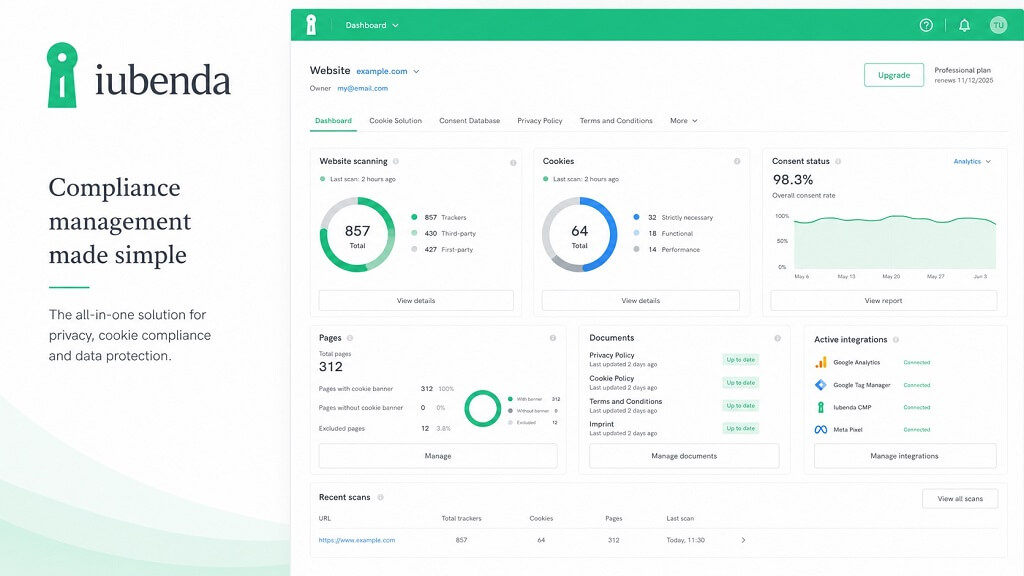Image resolution: width=1024 pixels, height=576 pixels.
Task: Click Connected status for Meta Pixel
Action: [x=916, y=430]
